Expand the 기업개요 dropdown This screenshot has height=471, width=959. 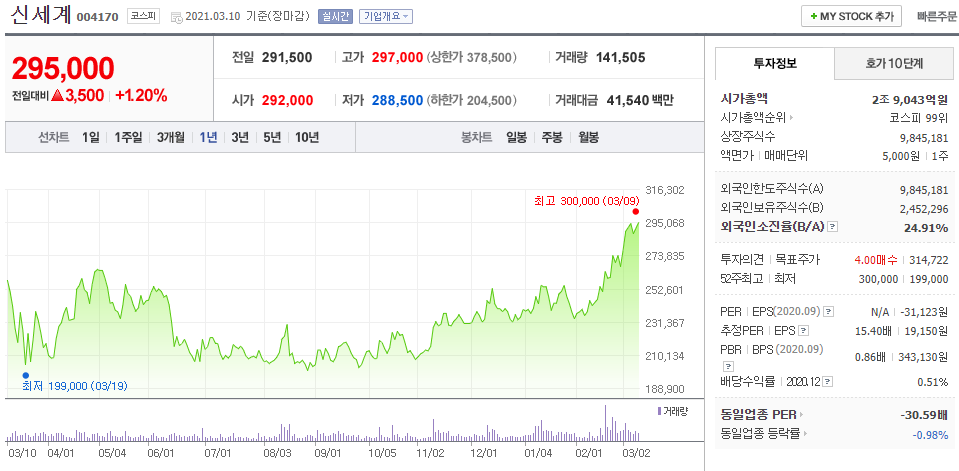386,17
